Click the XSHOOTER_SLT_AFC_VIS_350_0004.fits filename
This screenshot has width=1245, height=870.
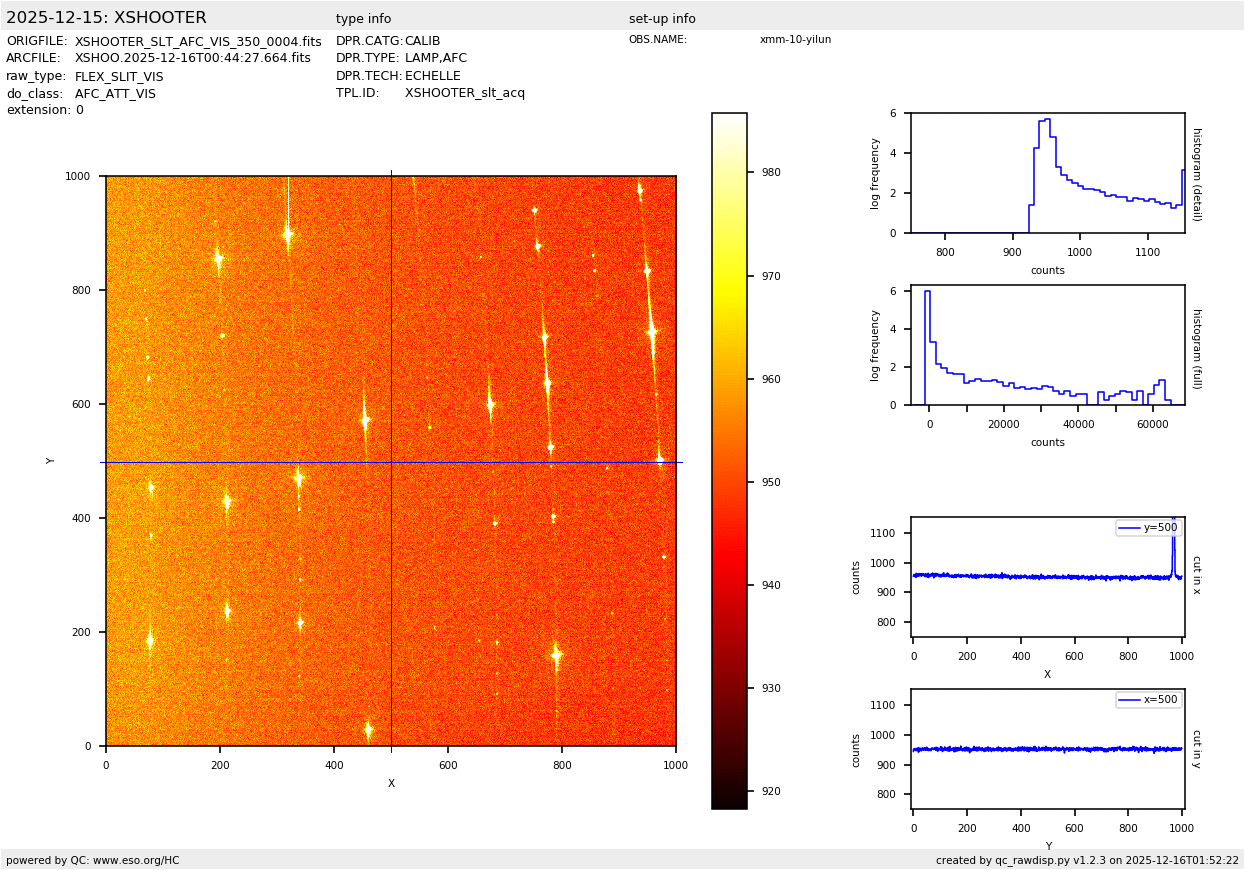click(x=198, y=42)
